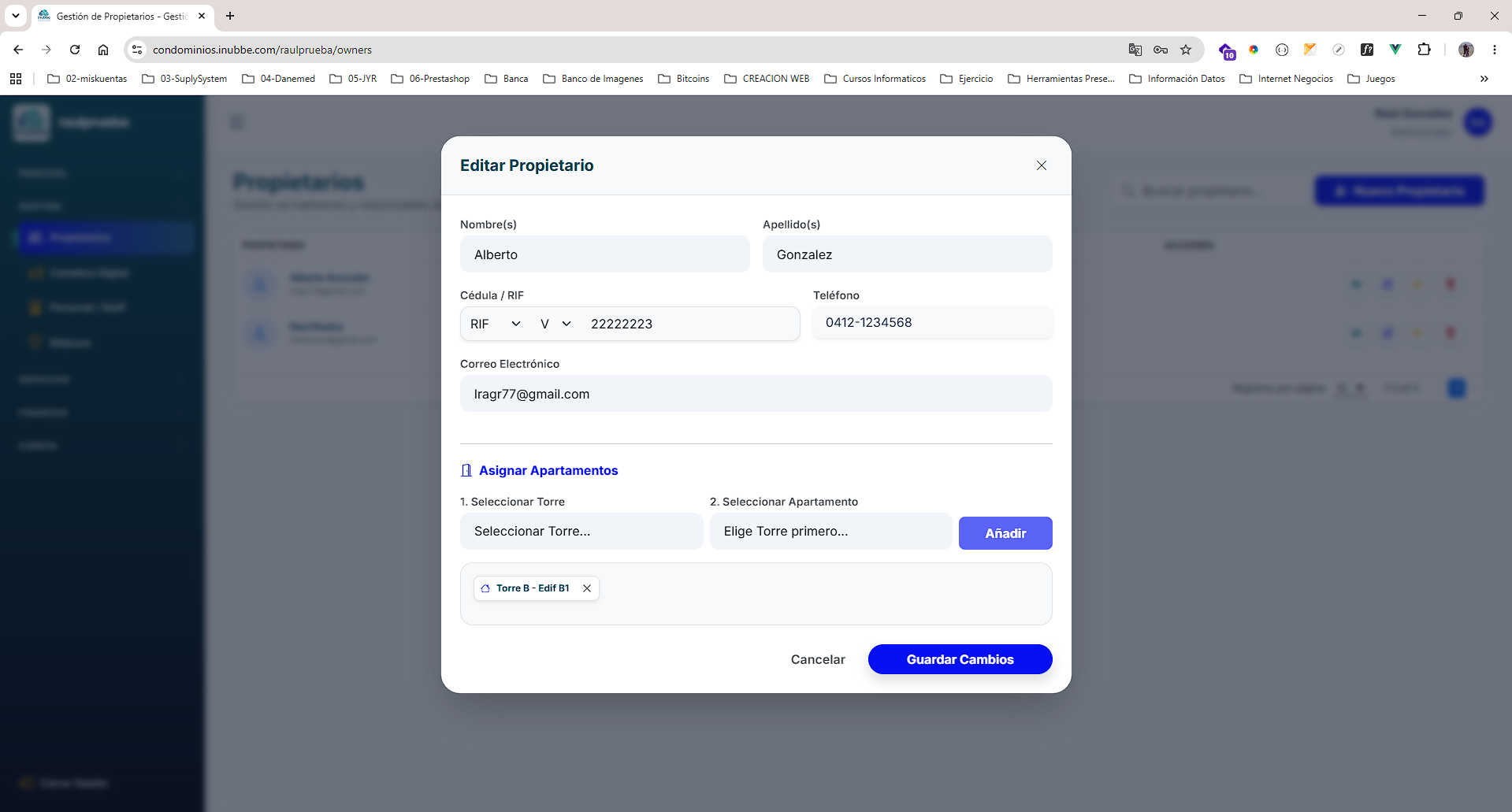Open the 02-miskuentas bookmark folder

pos(87,79)
